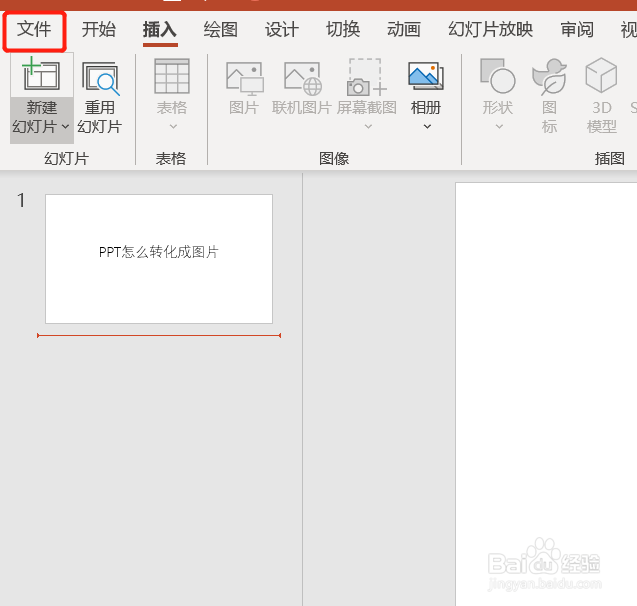Screen dimensions: 637x606
Task: Expand the 形状 shapes dropdown chevron
Action: [499, 127]
